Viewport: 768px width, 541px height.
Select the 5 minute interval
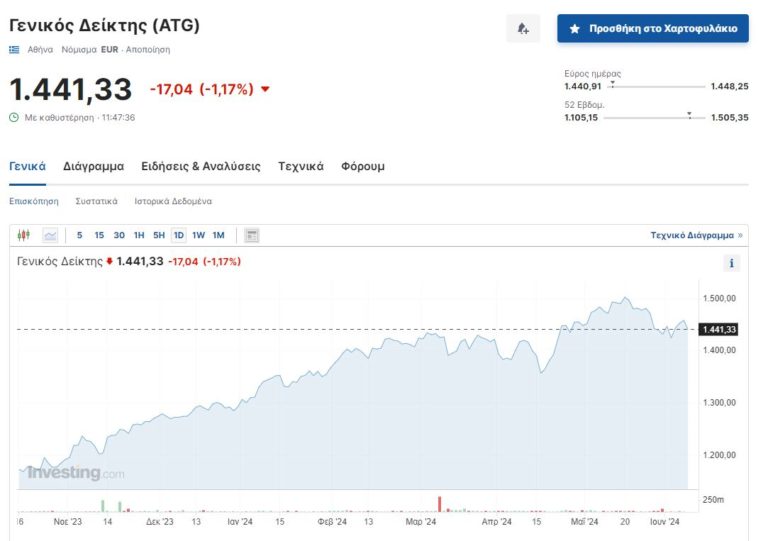(80, 235)
